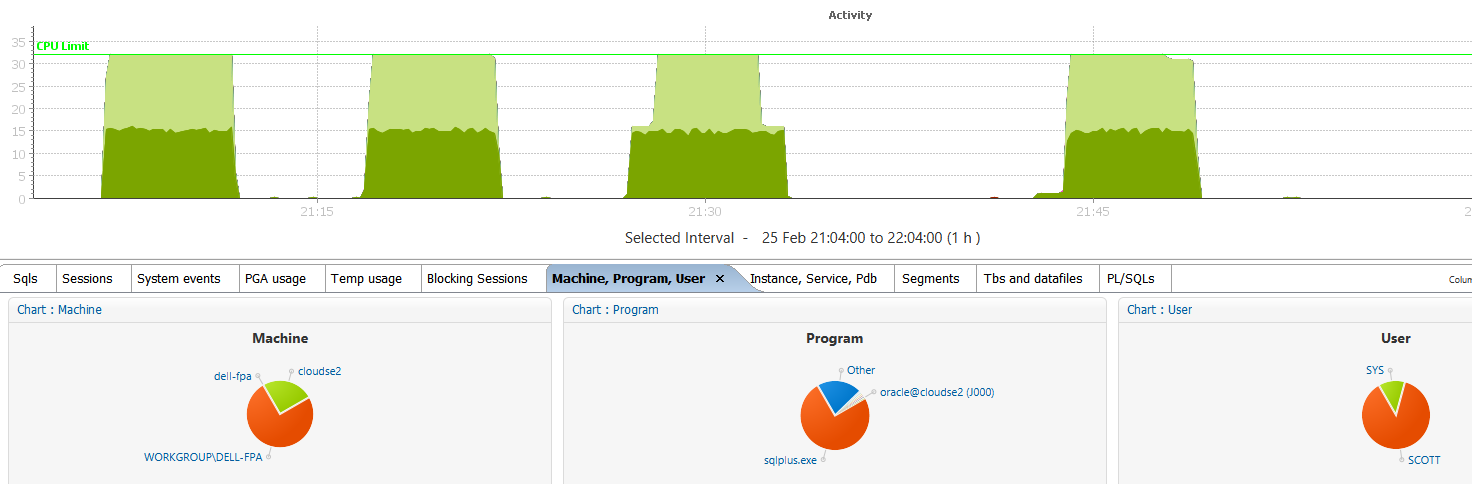
Task: Click the cloudse2 label in Machine chart
Action: 319,371
